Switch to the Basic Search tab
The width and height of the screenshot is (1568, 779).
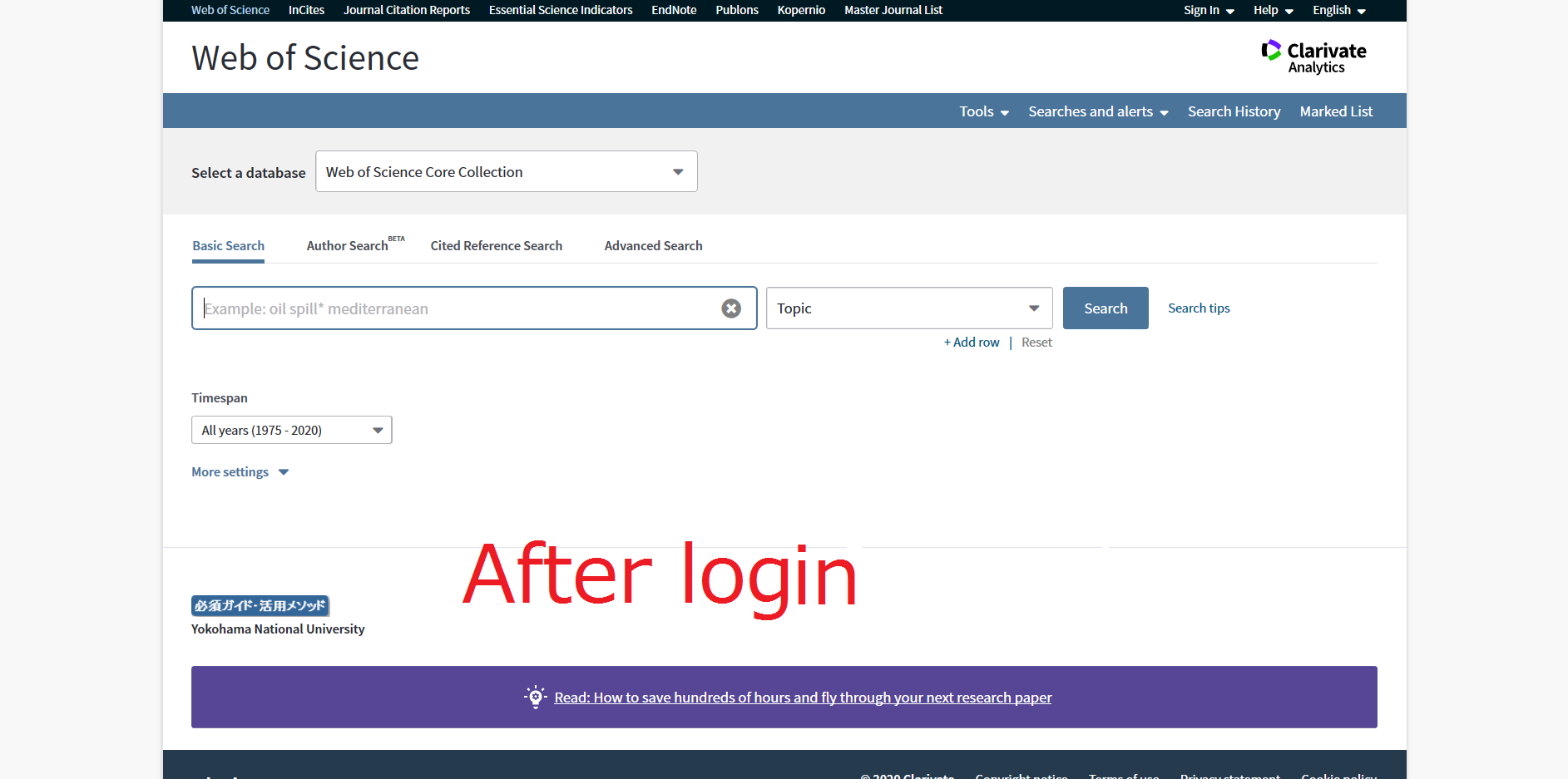click(x=229, y=246)
